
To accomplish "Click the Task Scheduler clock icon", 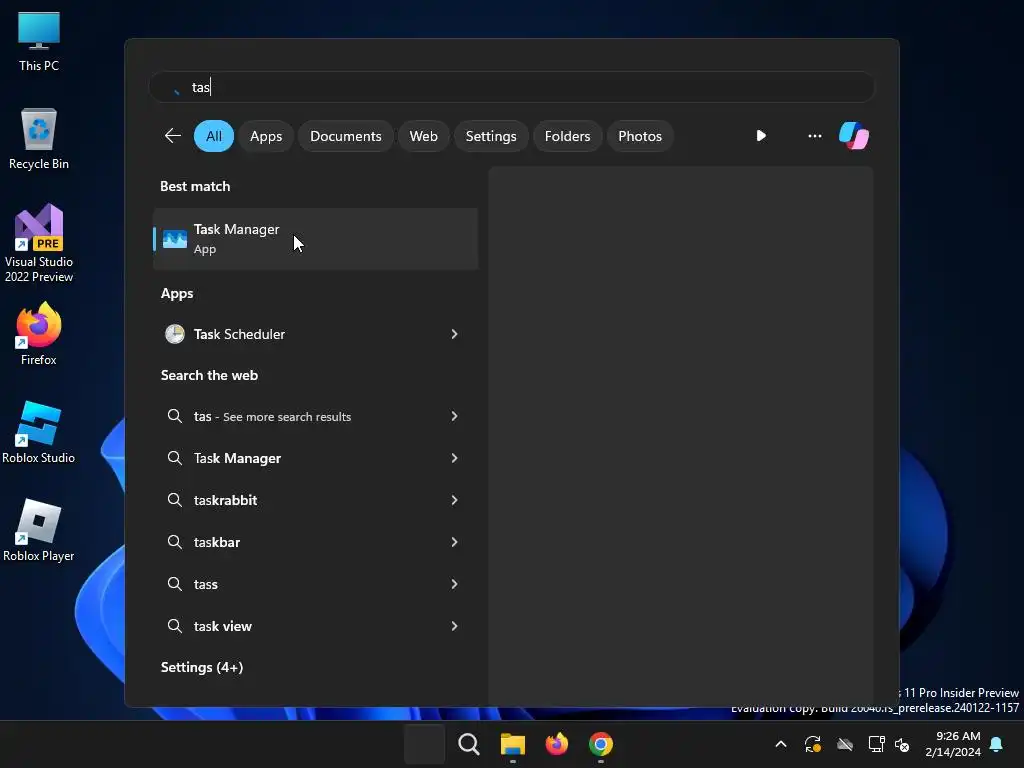I will [x=174, y=334].
